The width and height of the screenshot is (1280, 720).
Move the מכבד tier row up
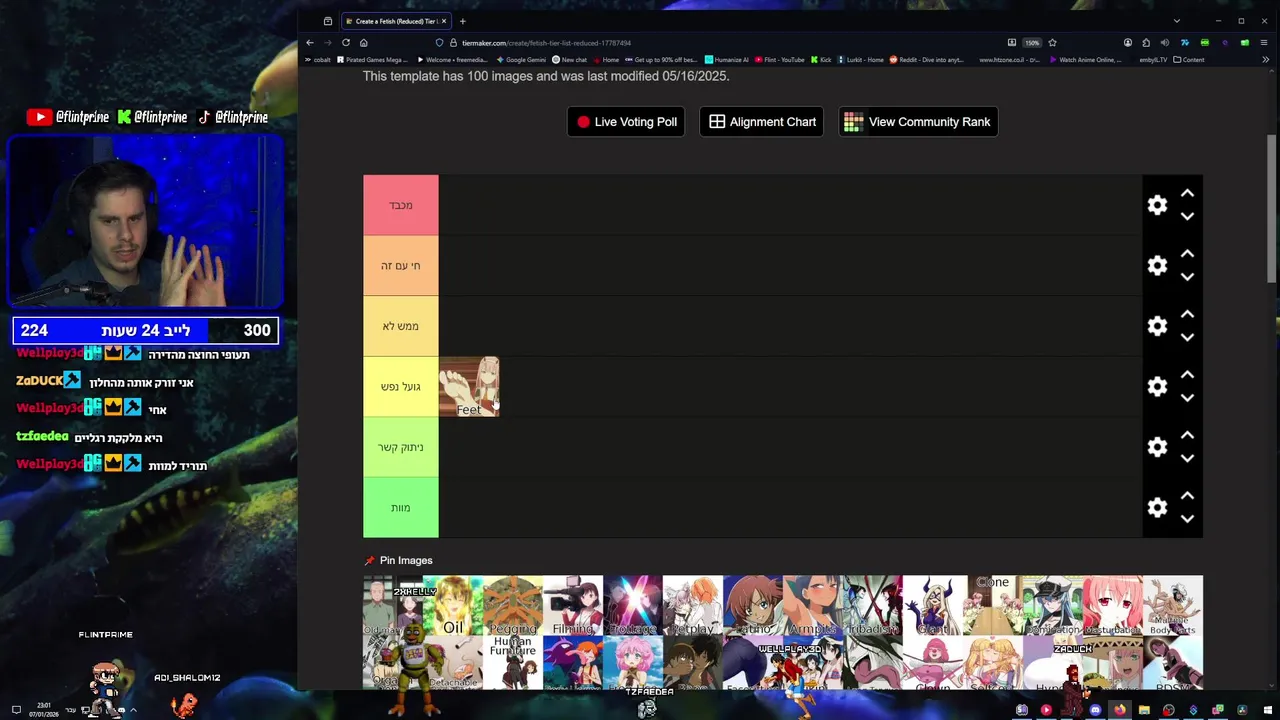coord(1187,193)
